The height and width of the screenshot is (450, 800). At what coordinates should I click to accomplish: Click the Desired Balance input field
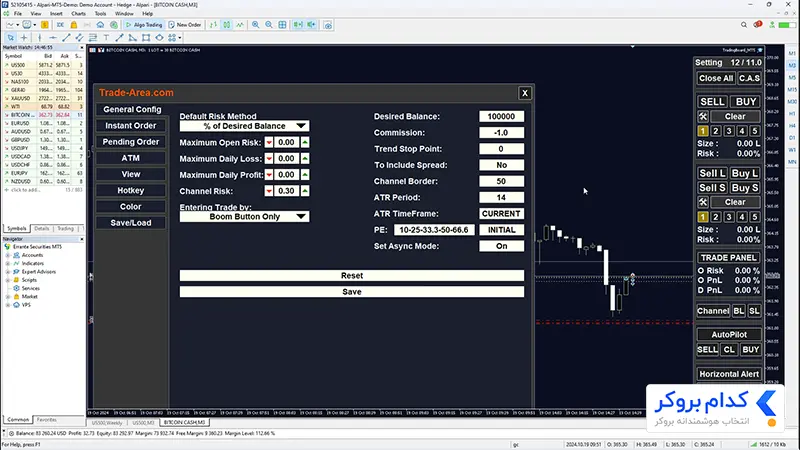[501, 116]
